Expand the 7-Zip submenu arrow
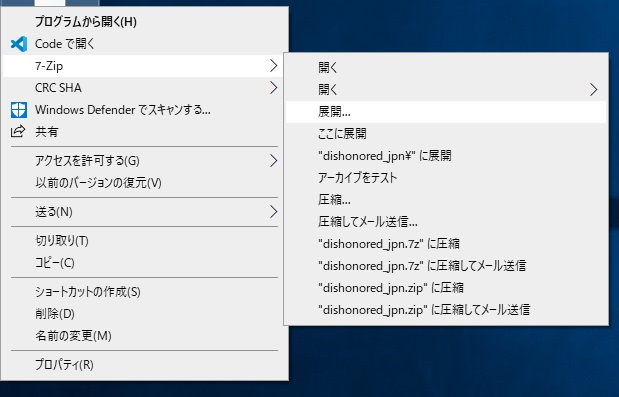The image size is (619, 397). click(x=273, y=66)
